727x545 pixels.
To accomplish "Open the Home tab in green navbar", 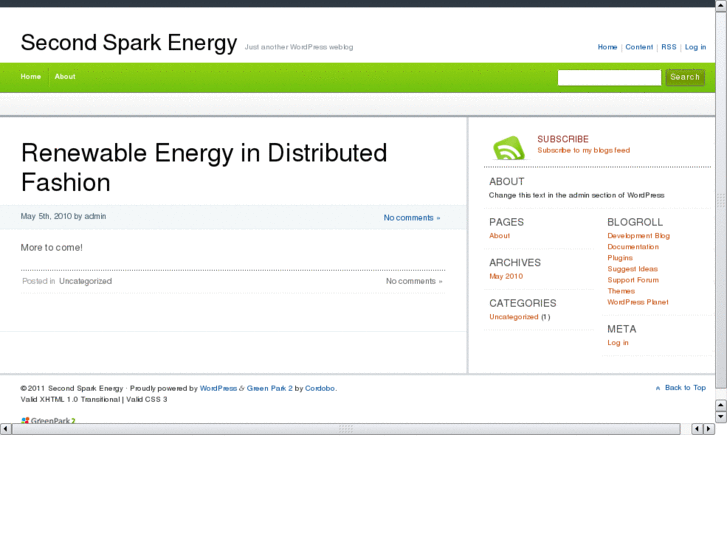I will tap(31, 77).
